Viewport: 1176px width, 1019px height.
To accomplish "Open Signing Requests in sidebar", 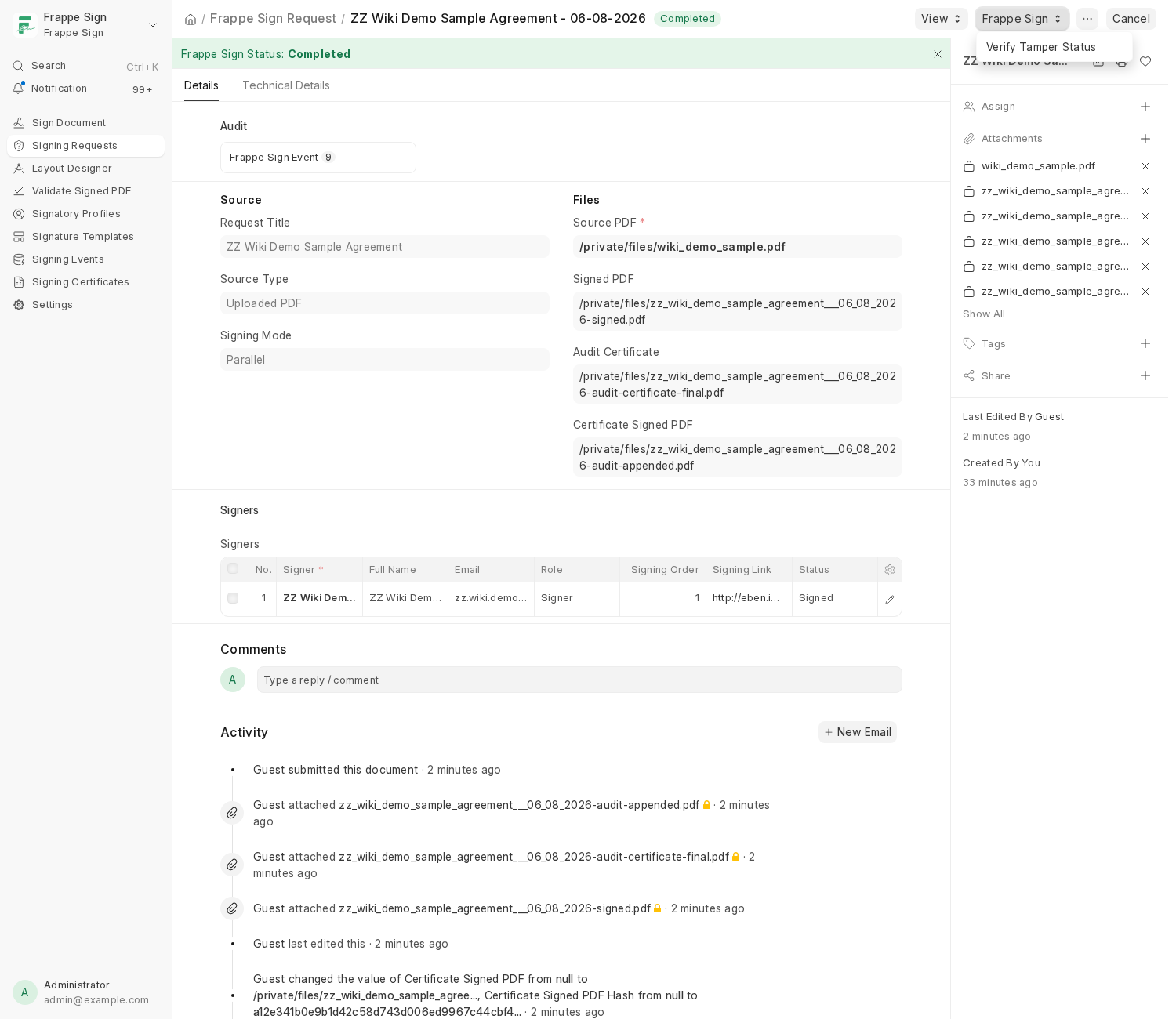I will point(85,146).
